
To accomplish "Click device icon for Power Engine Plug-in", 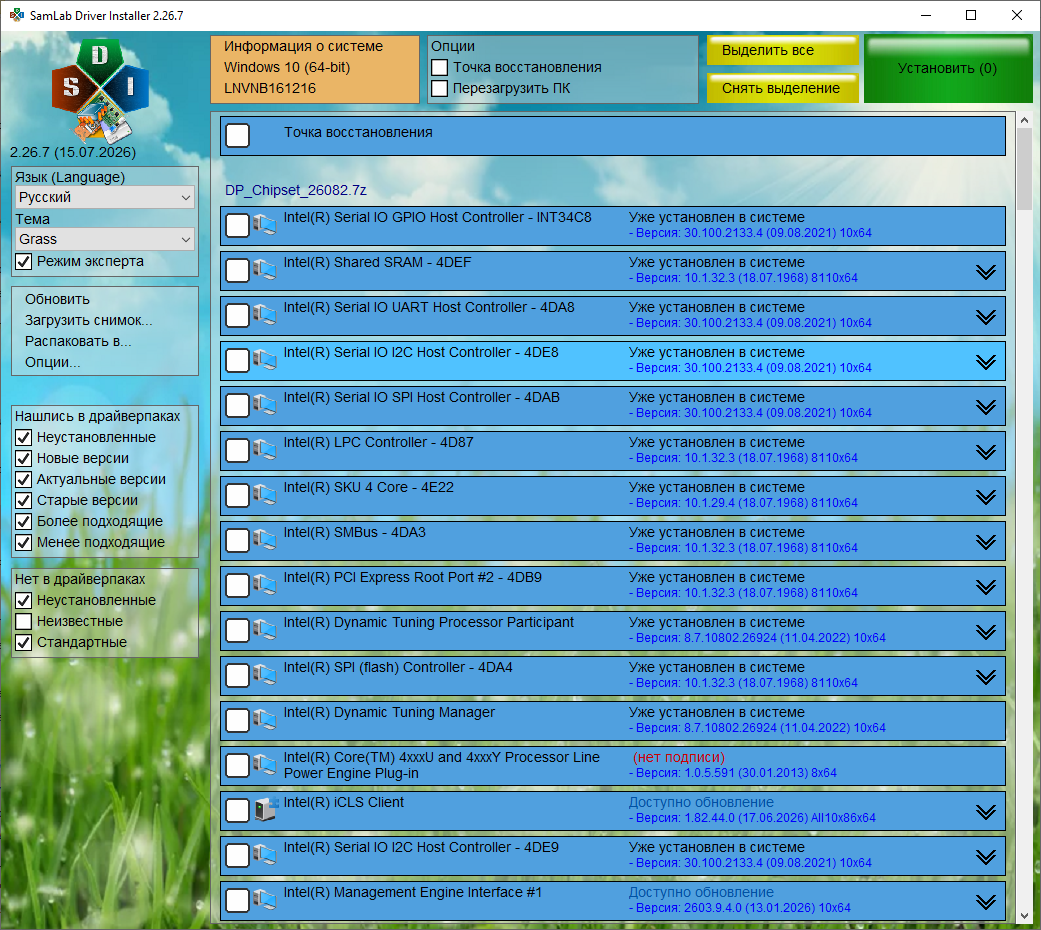I will (x=265, y=765).
